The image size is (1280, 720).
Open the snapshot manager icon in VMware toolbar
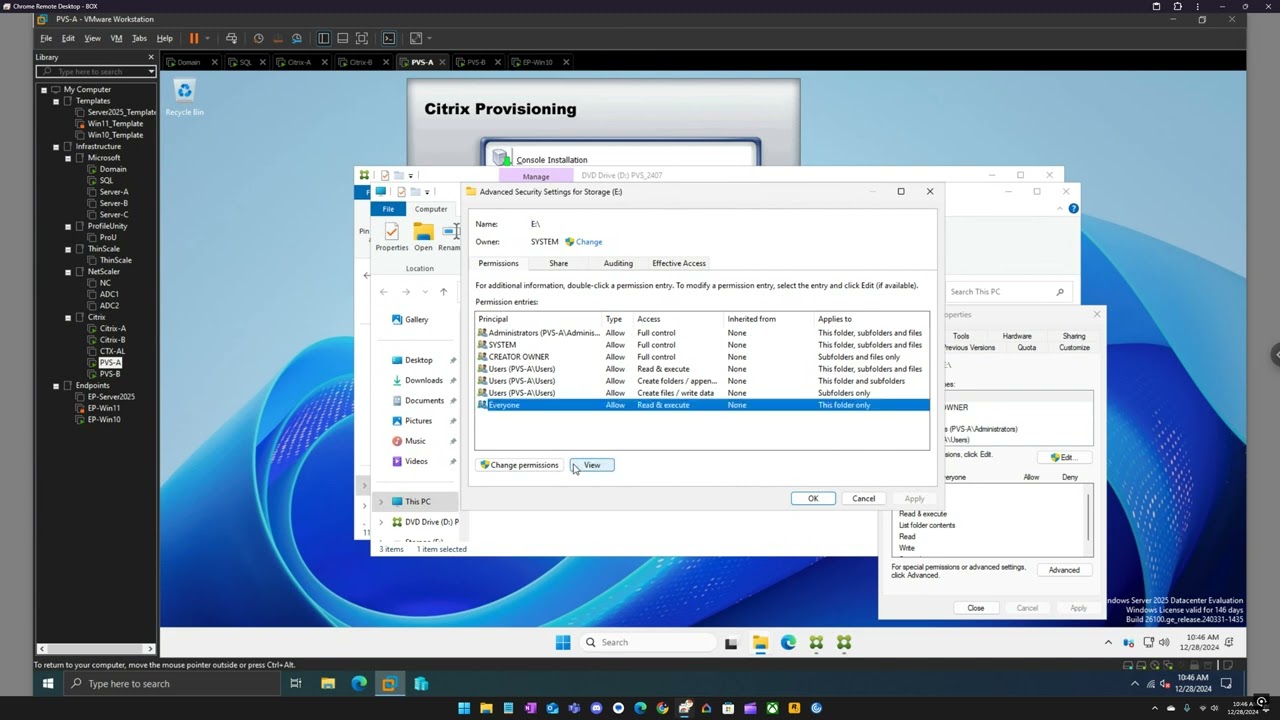pos(296,38)
